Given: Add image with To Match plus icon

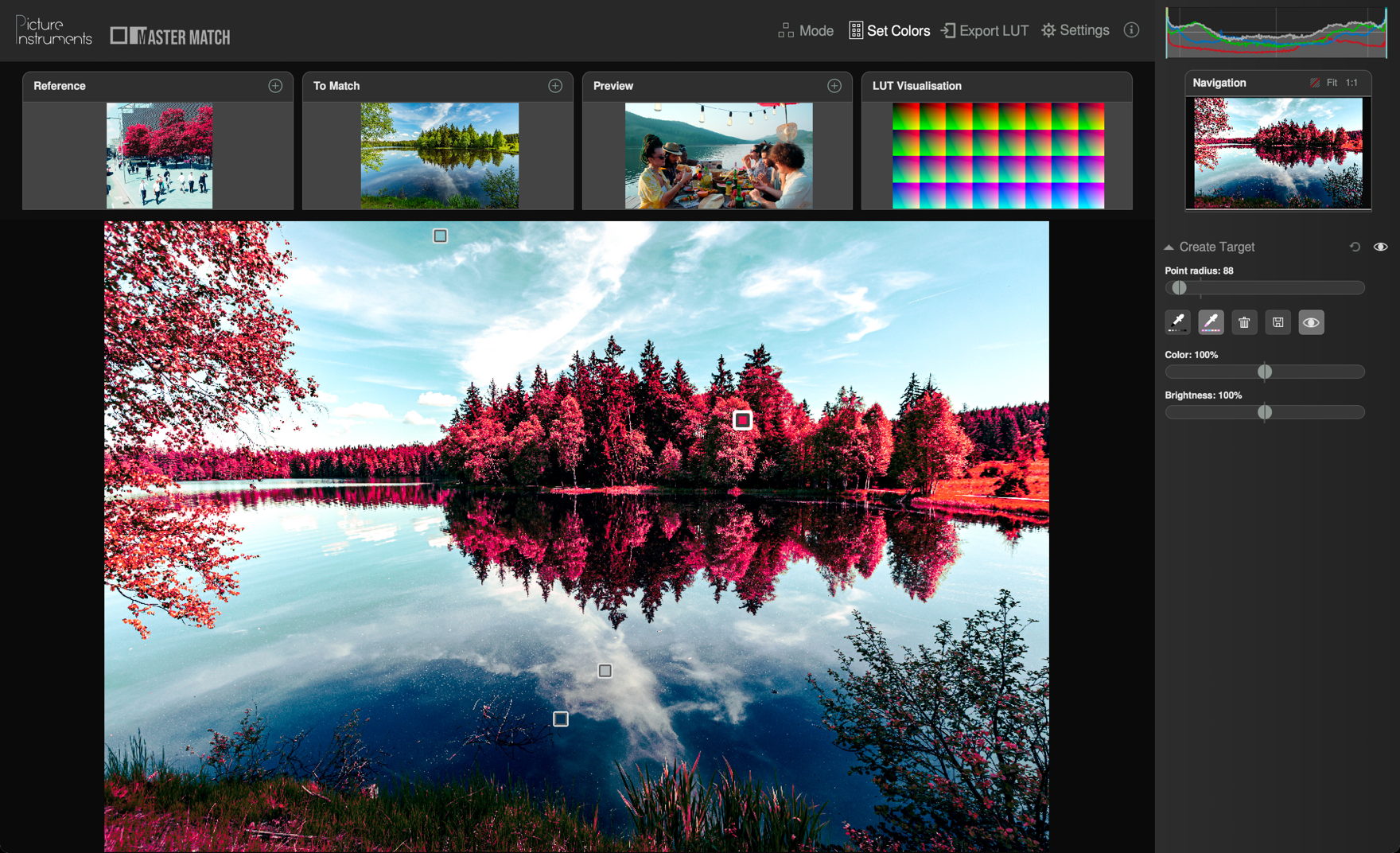Looking at the screenshot, I should [x=555, y=86].
